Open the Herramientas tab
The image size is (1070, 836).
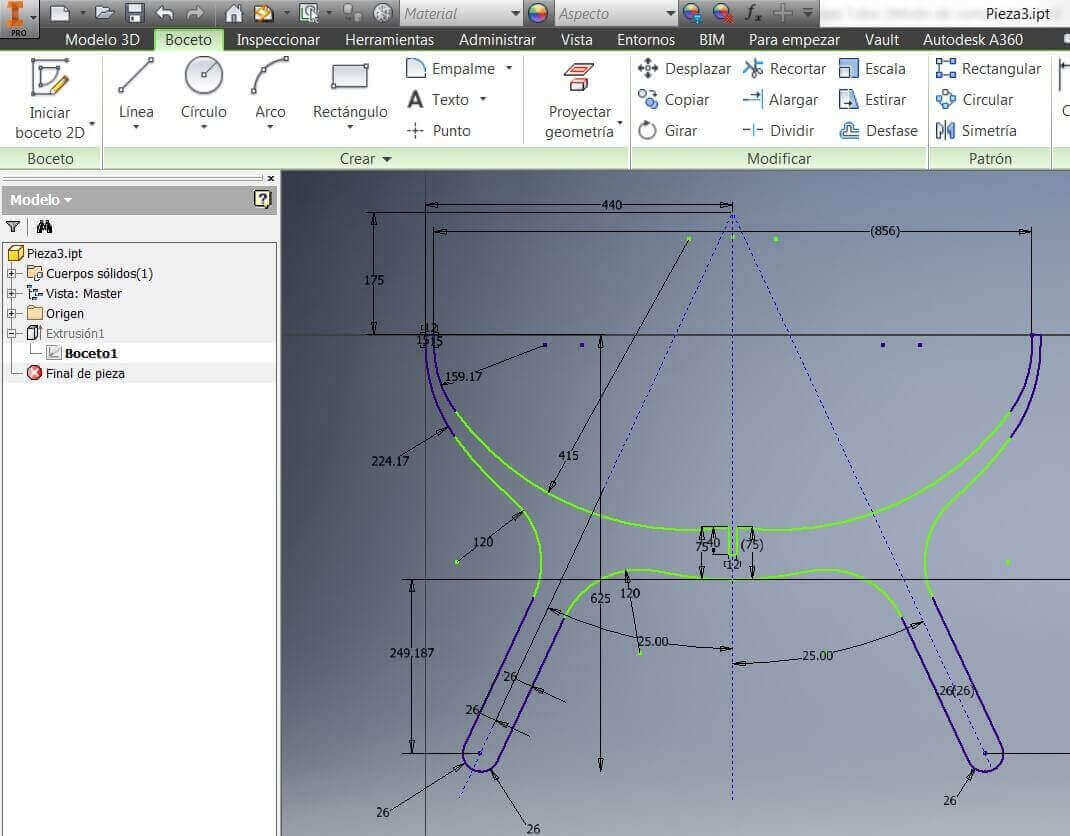[389, 40]
